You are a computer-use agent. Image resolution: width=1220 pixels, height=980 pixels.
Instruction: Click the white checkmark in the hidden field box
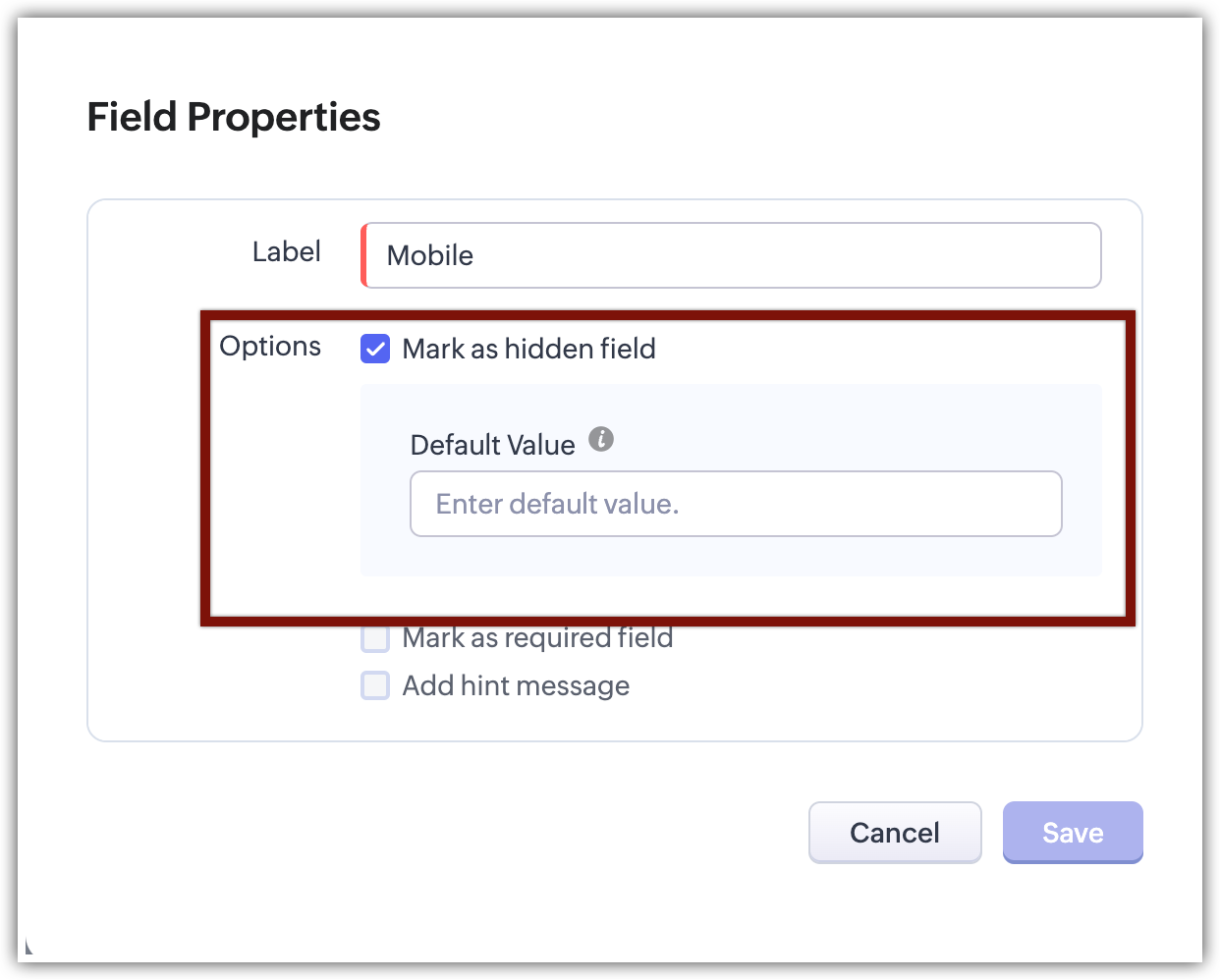pyautogui.click(x=375, y=349)
